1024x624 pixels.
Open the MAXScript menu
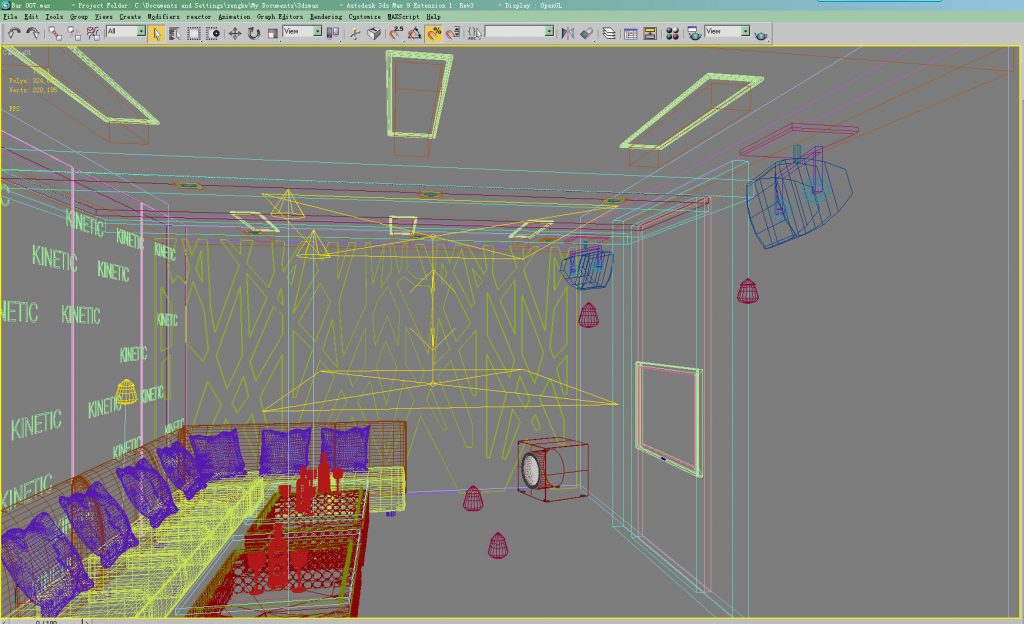[401, 17]
